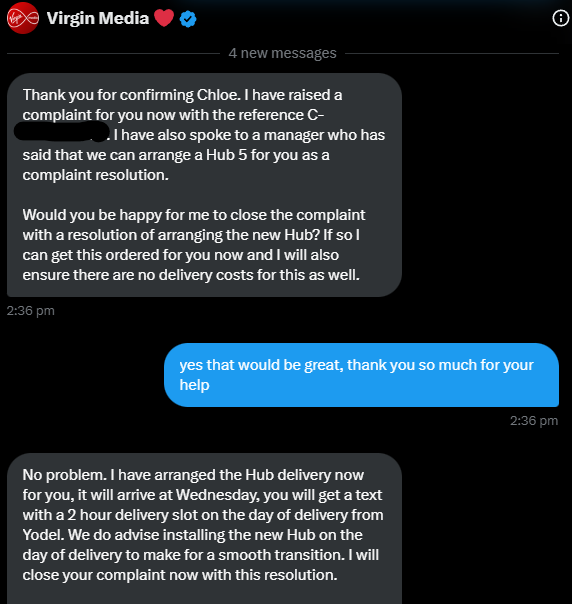
Task: Click the divider line right of '4 new messages'
Action: [452, 54]
